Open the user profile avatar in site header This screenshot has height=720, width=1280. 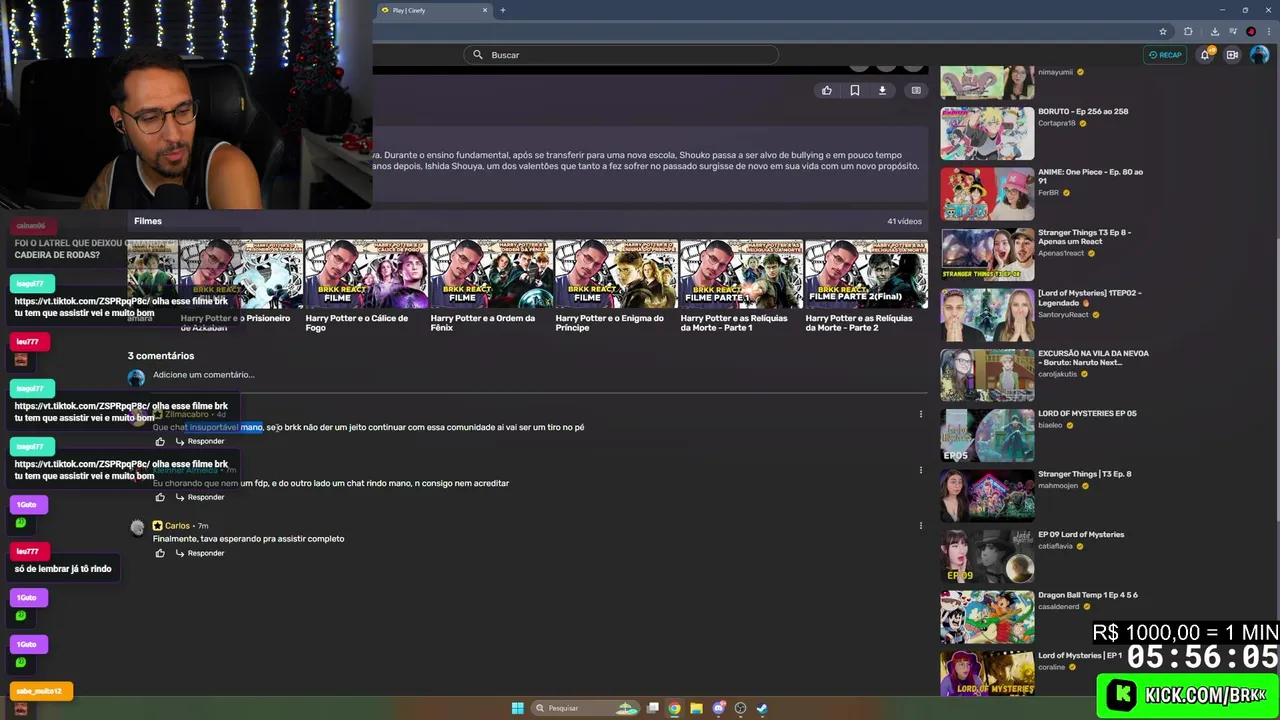click(1259, 55)
